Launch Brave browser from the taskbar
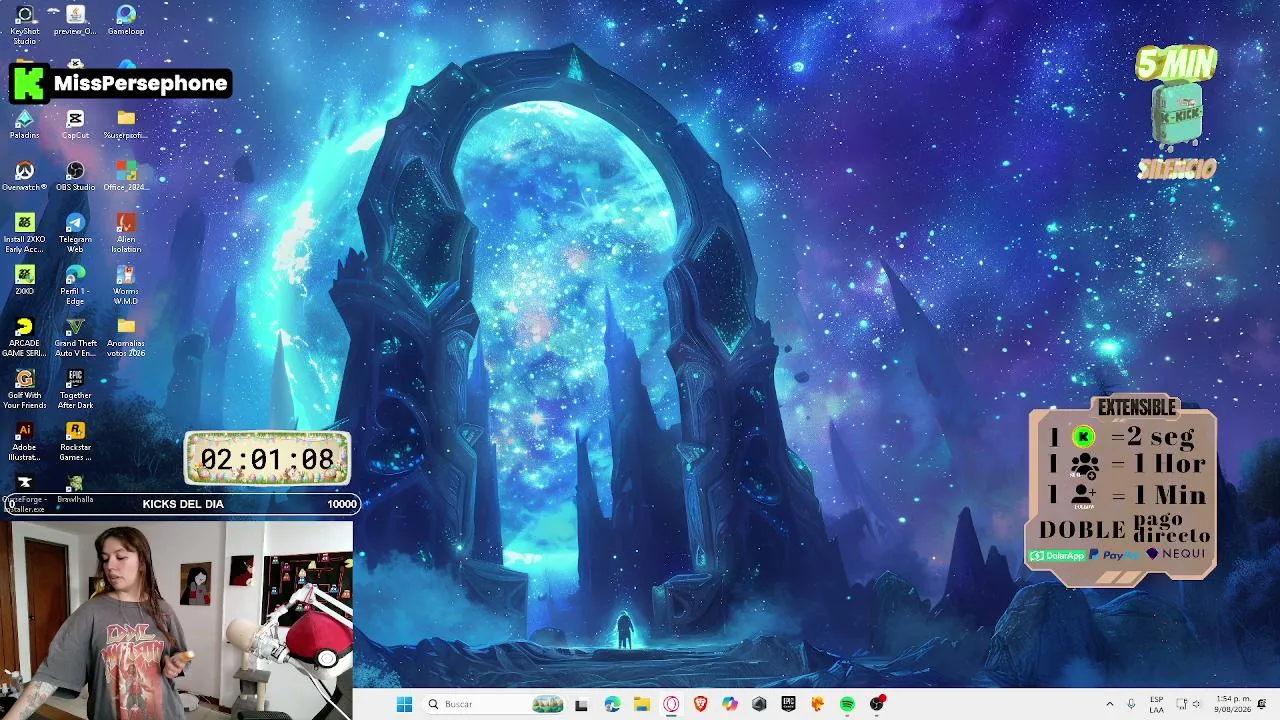The width and height of the screenshot is (1280, 720). tap(700, 704)
